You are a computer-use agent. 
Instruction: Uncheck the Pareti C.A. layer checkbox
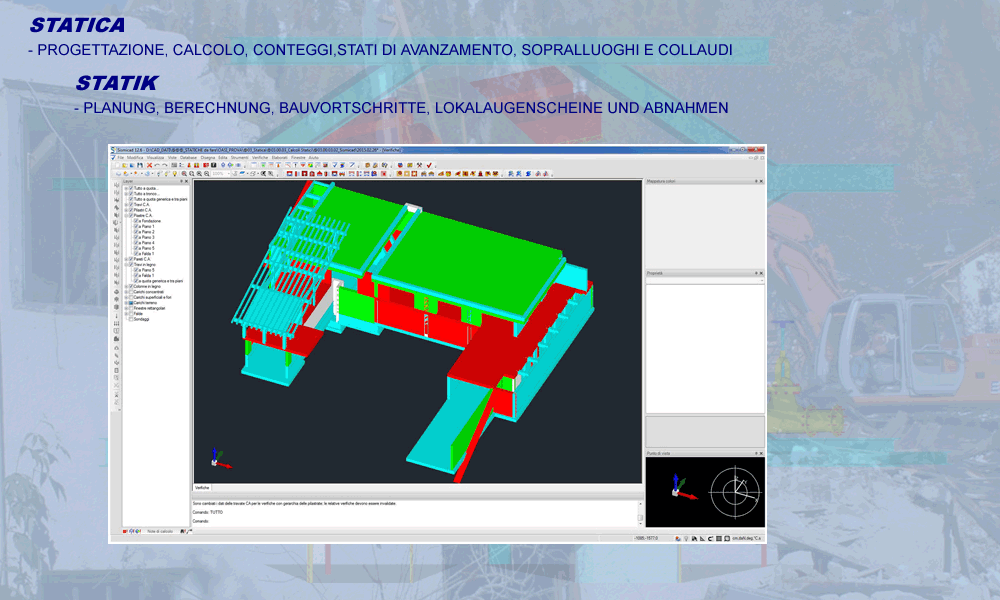point(131,259)
